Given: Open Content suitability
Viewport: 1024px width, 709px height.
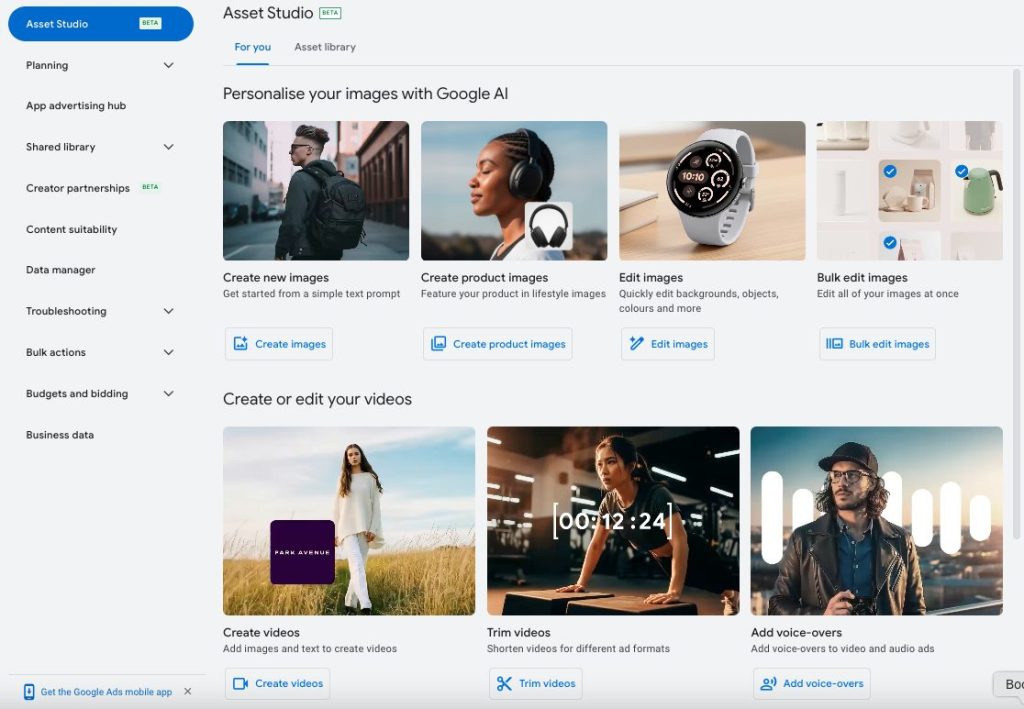Looking at the screenshot, I should [x=71, y=229].
